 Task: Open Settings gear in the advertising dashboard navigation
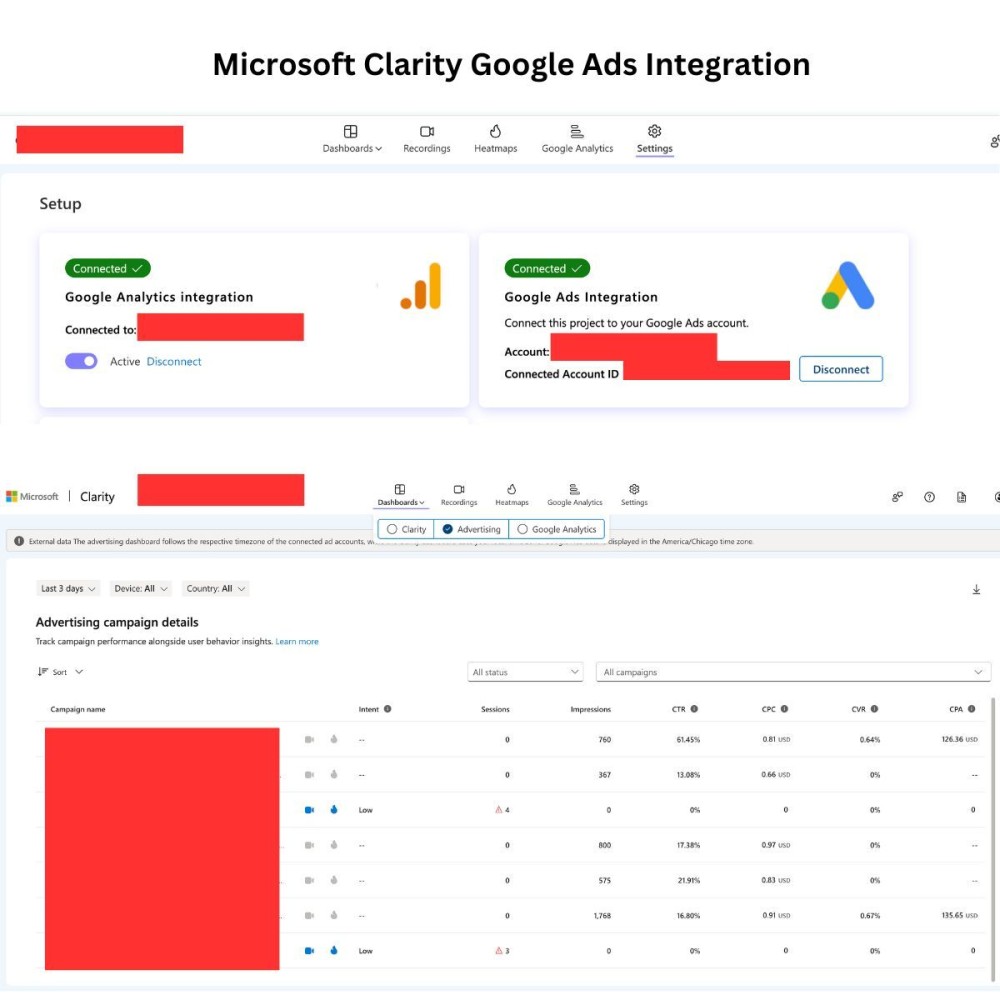634,489
